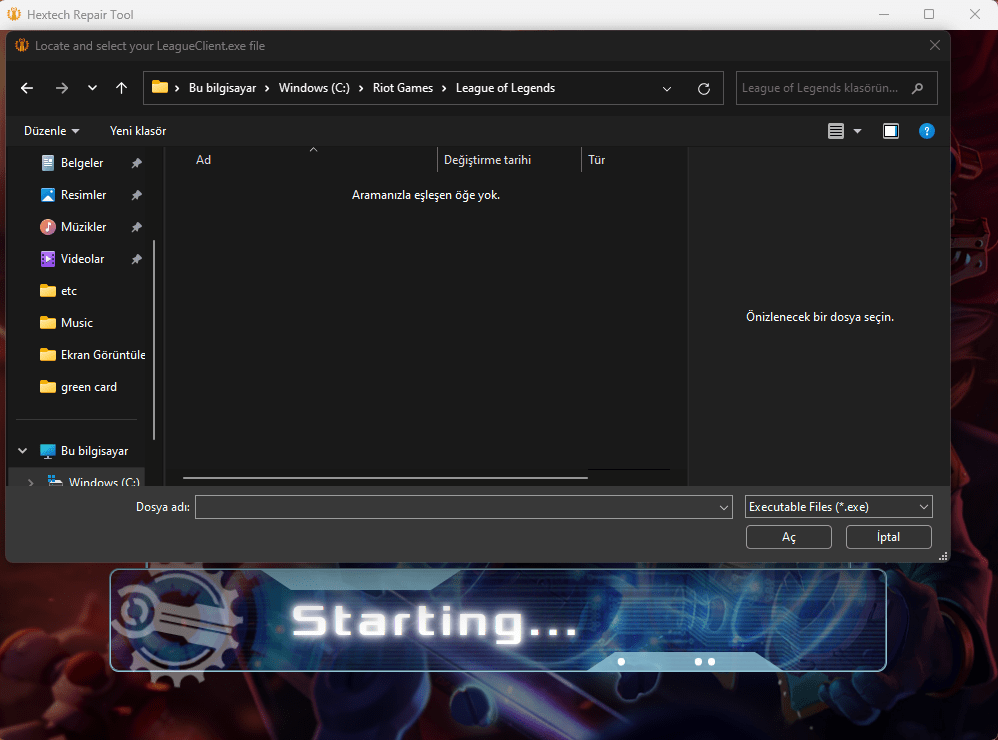998x740 pixels.
Task: Cancel with the İptal button
Action: click(889, 537)
